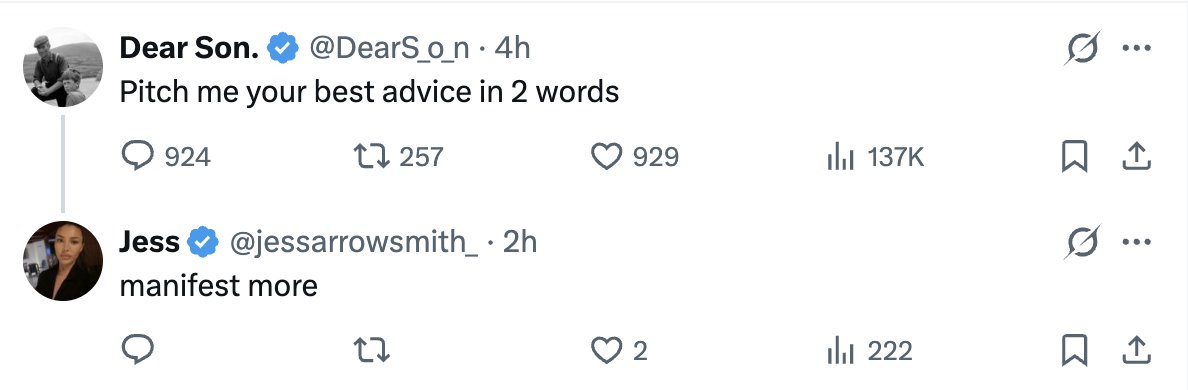Share Dear Son.'s tweet

pos(1136,156)
